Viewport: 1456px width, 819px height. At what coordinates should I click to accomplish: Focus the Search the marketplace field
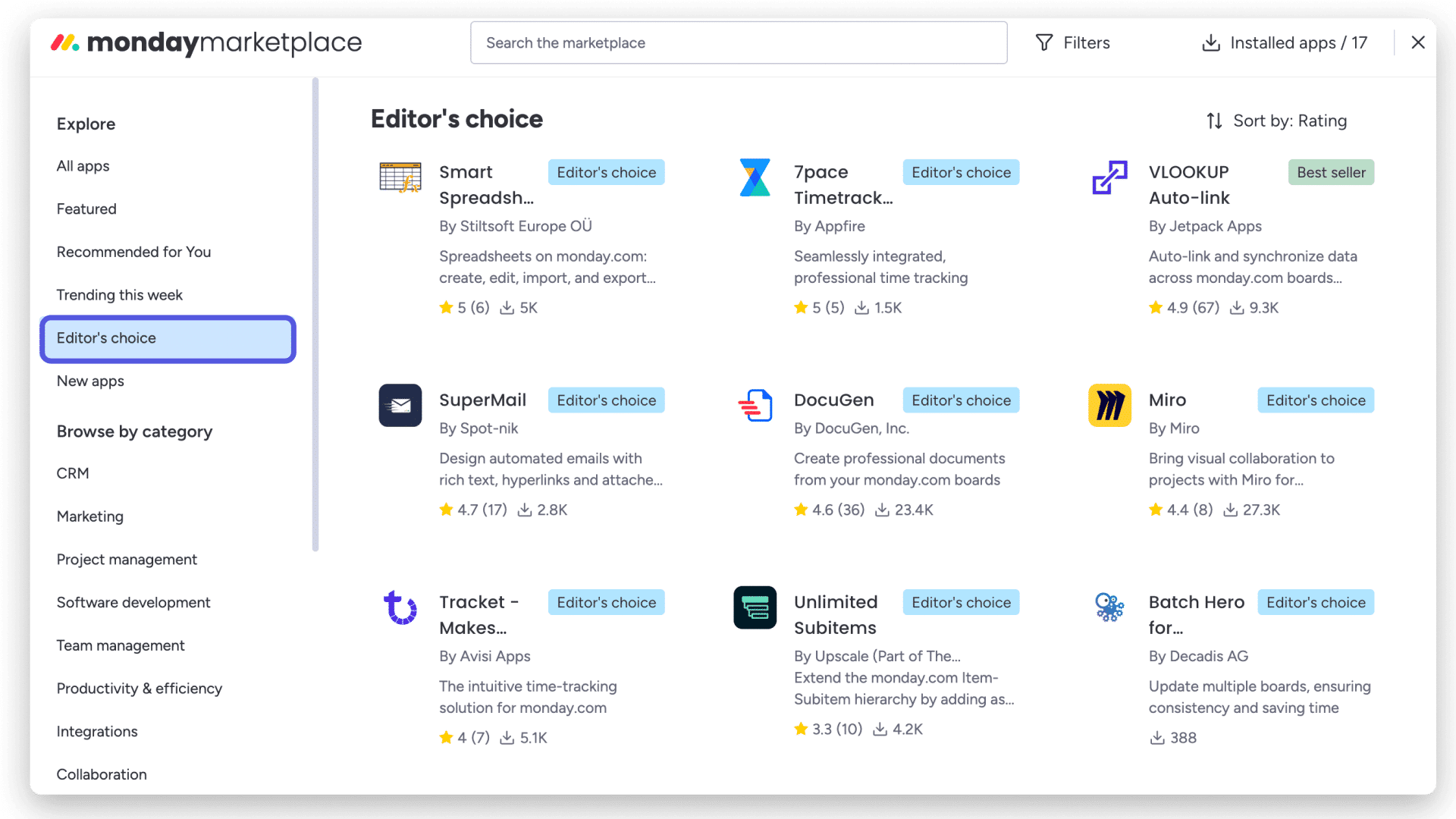739,42
